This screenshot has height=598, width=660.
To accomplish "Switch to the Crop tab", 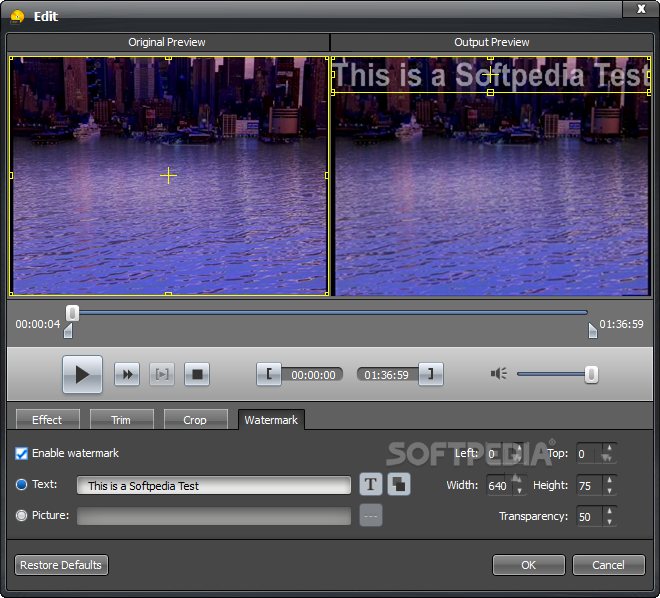I will [x=195, y=420].
